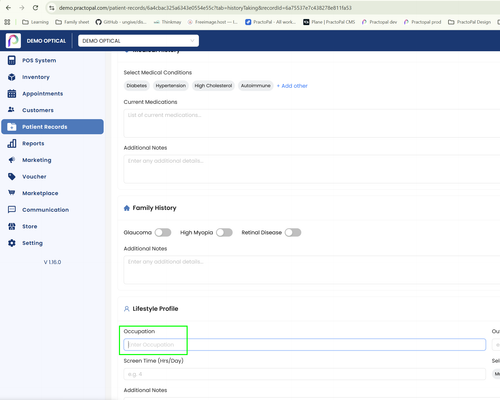Click the Lifestyle Profile heading
Viewport: 500px width, 400px height.
pyautogui.click(x=155, y=309)
